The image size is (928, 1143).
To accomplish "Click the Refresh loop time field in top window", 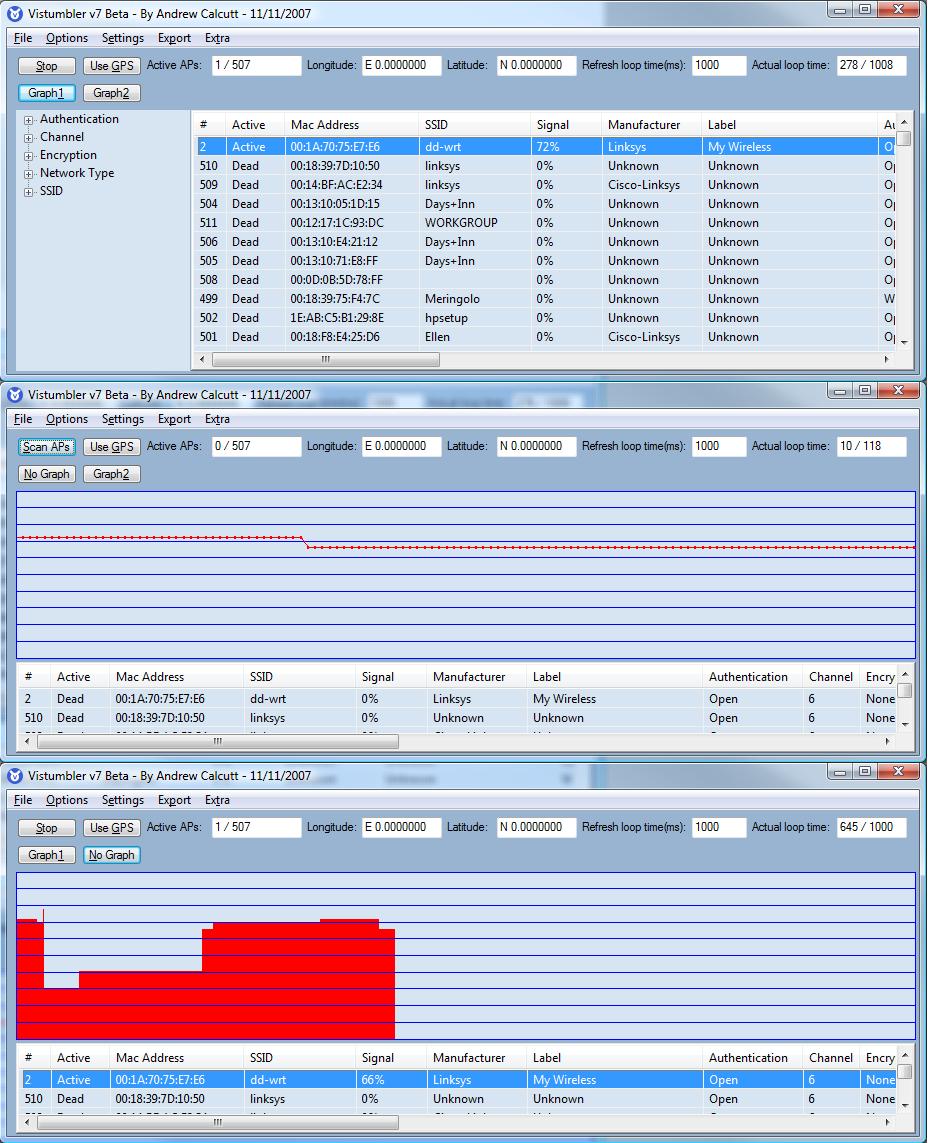I will pos(719,66).
